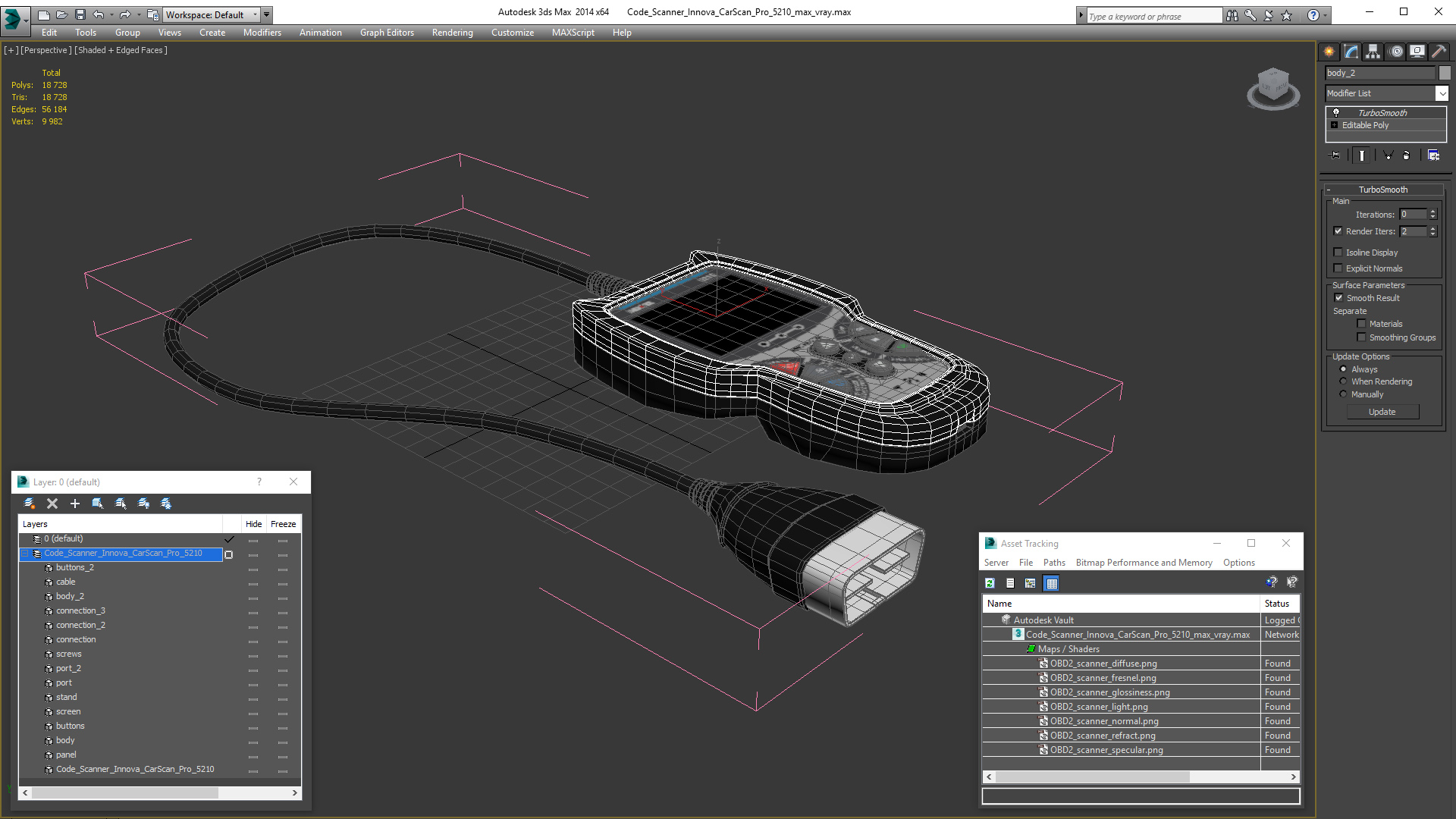Viewport: 1456px width, 819px height.
Task: Click the Perspective viewport label
Action: pyautogui.click(x=45, y=50)
